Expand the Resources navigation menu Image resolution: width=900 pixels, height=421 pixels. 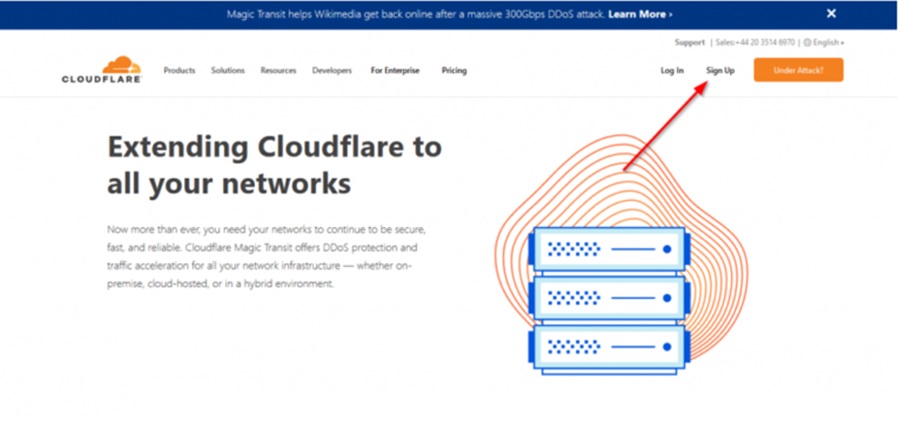pos(278,71)
